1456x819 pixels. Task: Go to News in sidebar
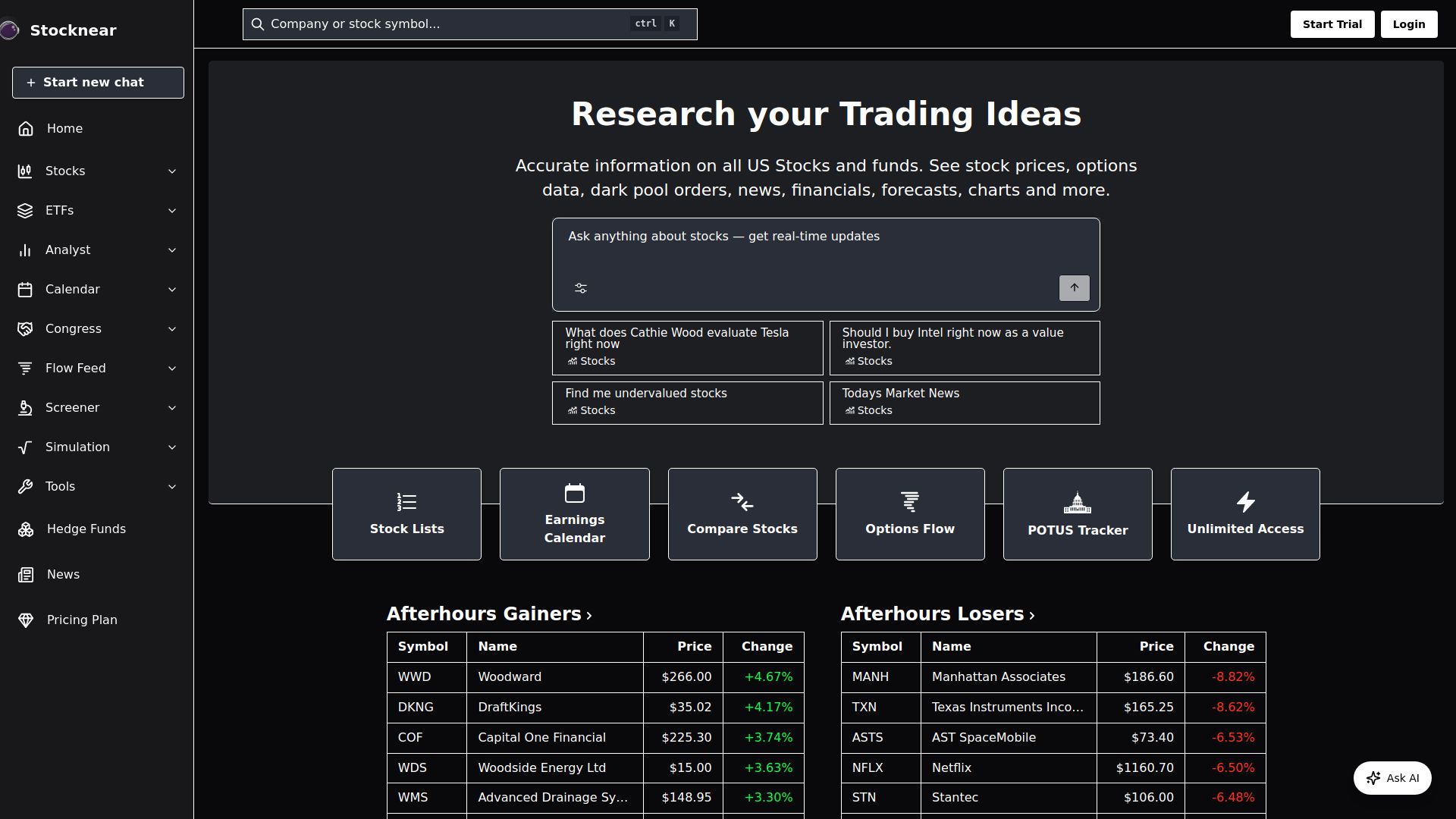[63, 575]
